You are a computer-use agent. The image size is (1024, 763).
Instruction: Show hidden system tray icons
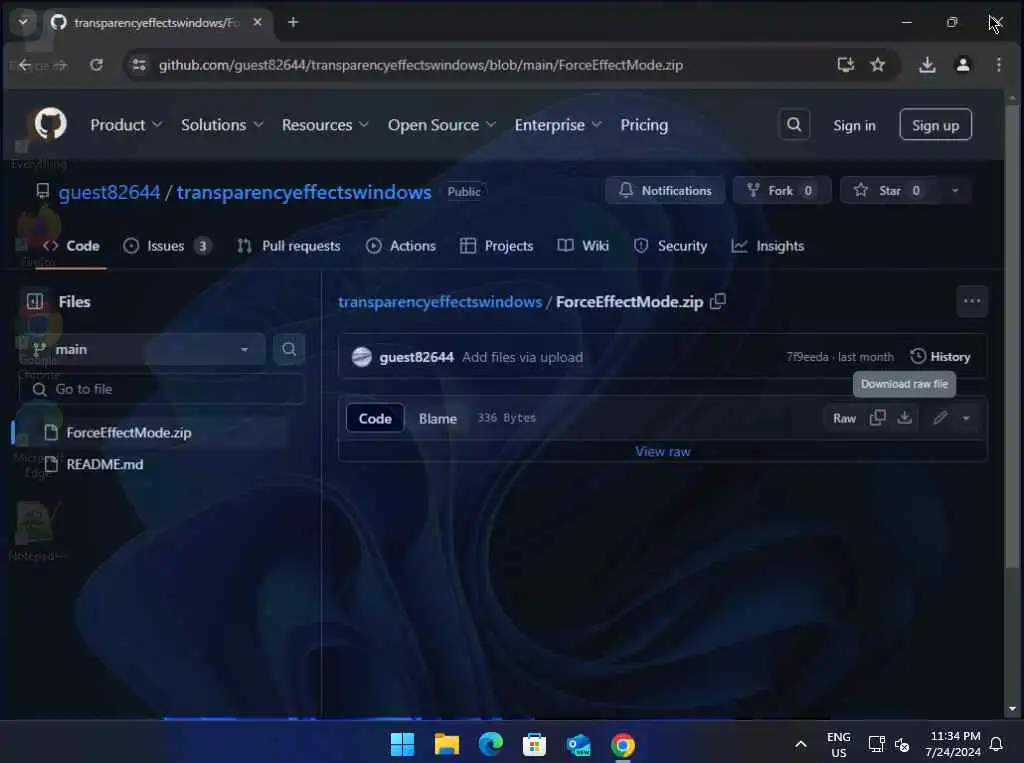pos(801,745)
